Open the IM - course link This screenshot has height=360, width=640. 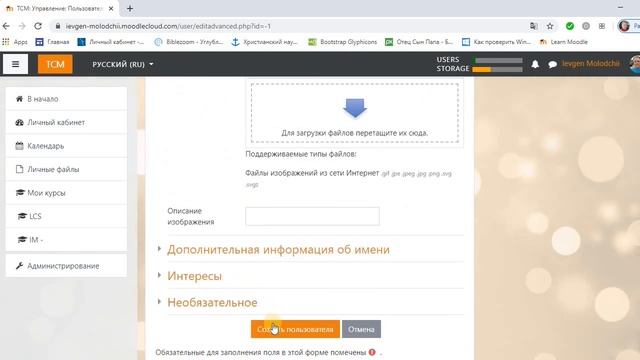coord(66,240)
